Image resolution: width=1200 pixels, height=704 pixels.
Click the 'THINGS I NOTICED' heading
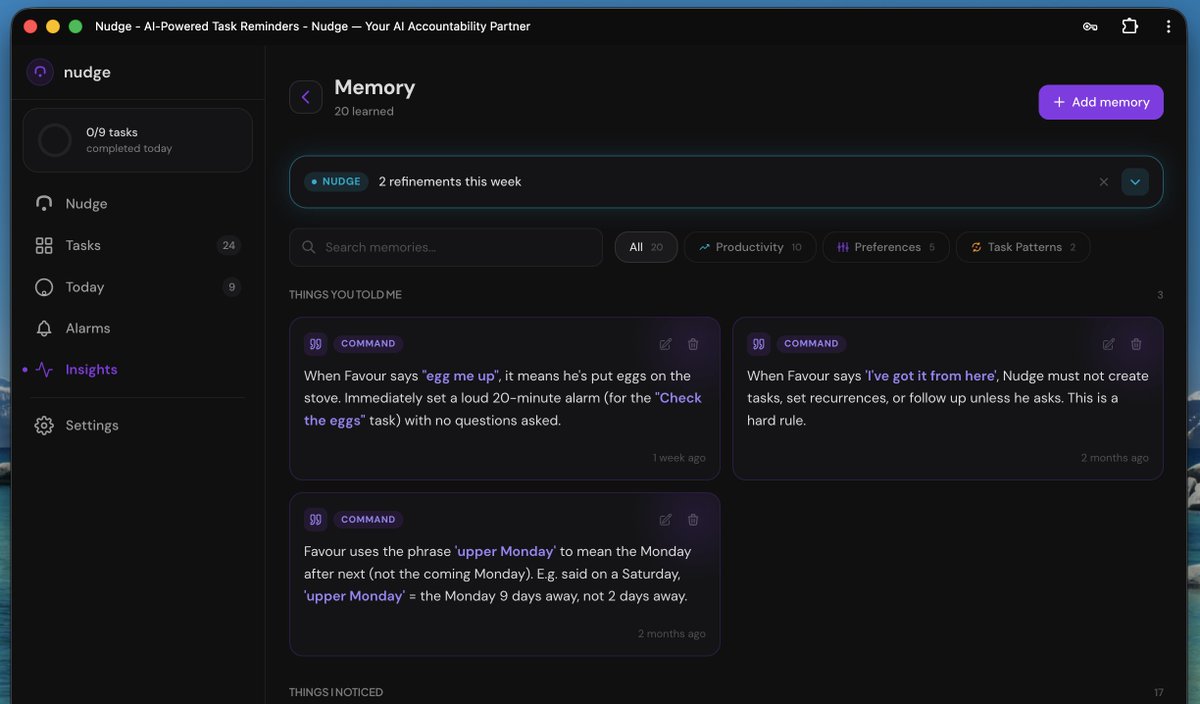click(x=336, y=692)
